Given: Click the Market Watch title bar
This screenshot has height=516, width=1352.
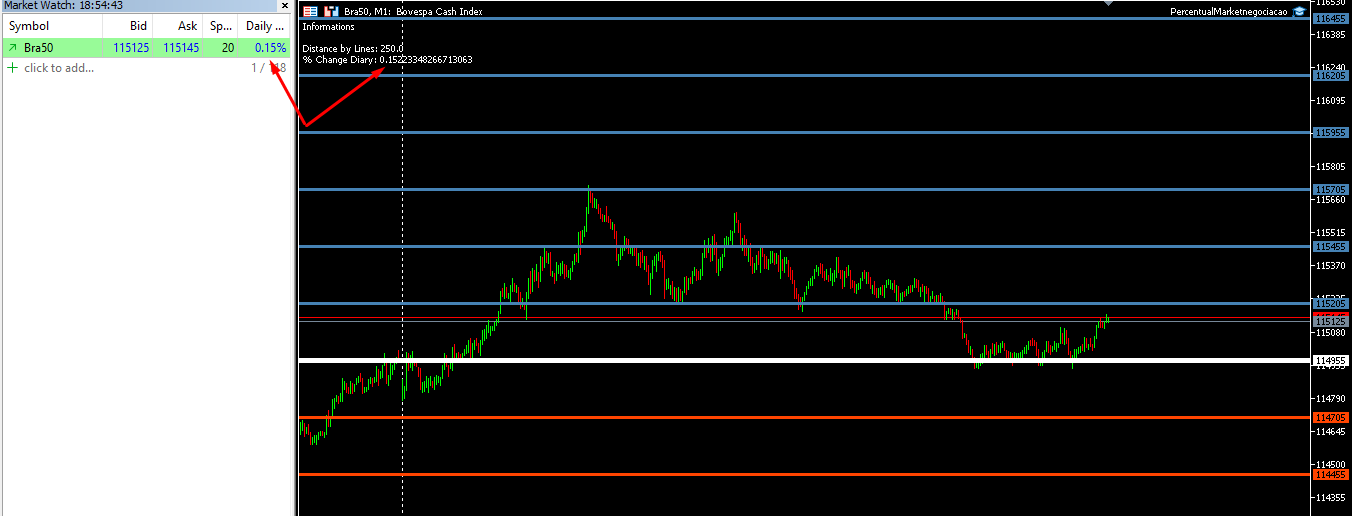Looking at the screenshot, I should coord(140,6).
